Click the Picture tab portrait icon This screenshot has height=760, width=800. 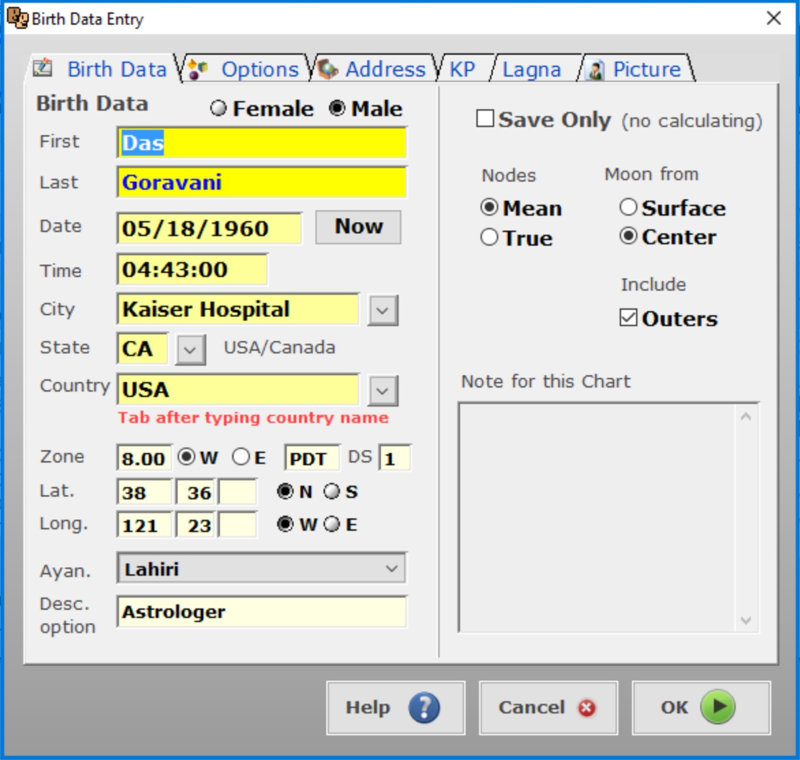[x=596, y=70]
